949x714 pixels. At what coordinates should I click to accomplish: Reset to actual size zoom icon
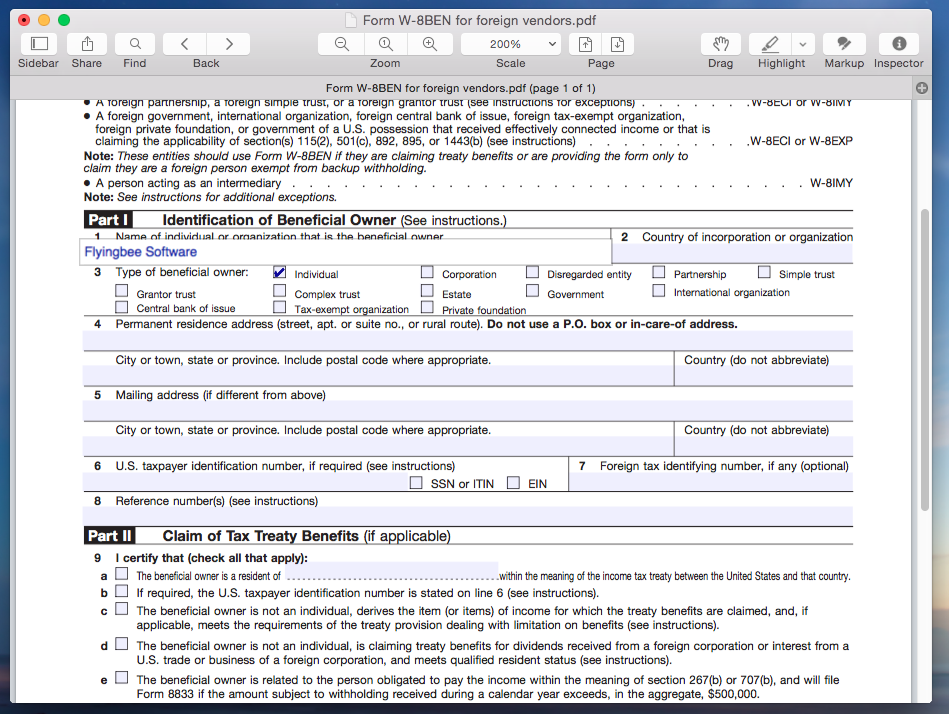[386, 44]
